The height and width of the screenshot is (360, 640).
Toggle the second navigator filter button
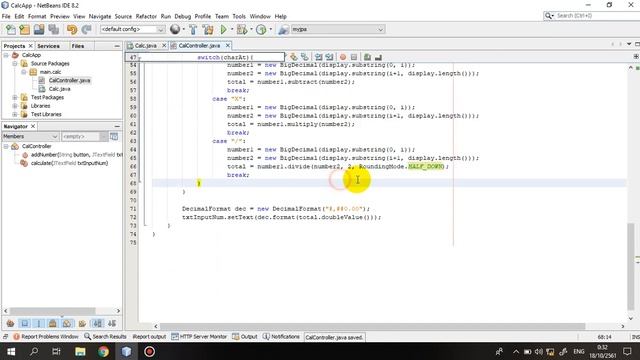[x=24, y=323]
